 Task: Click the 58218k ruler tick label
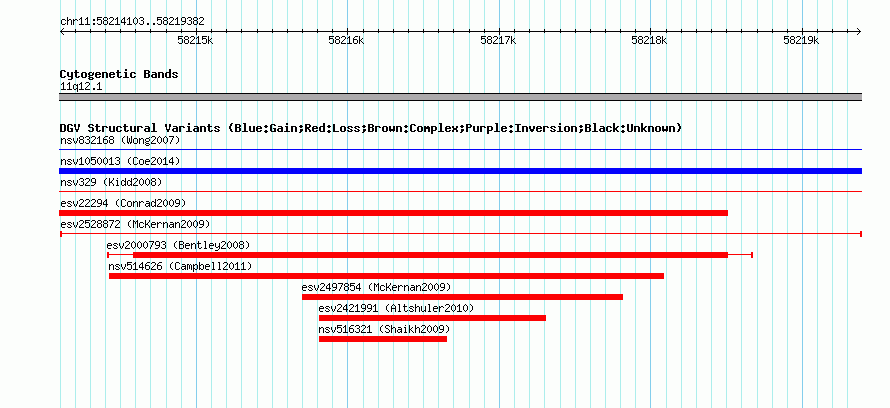(649, 40)
